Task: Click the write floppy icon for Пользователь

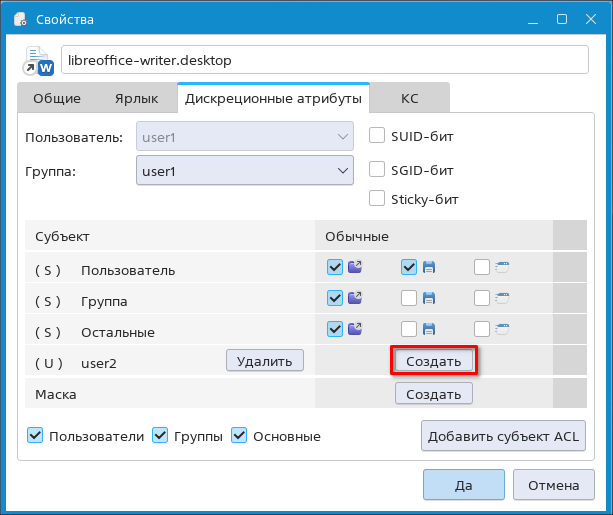Action: click(429, 268)
